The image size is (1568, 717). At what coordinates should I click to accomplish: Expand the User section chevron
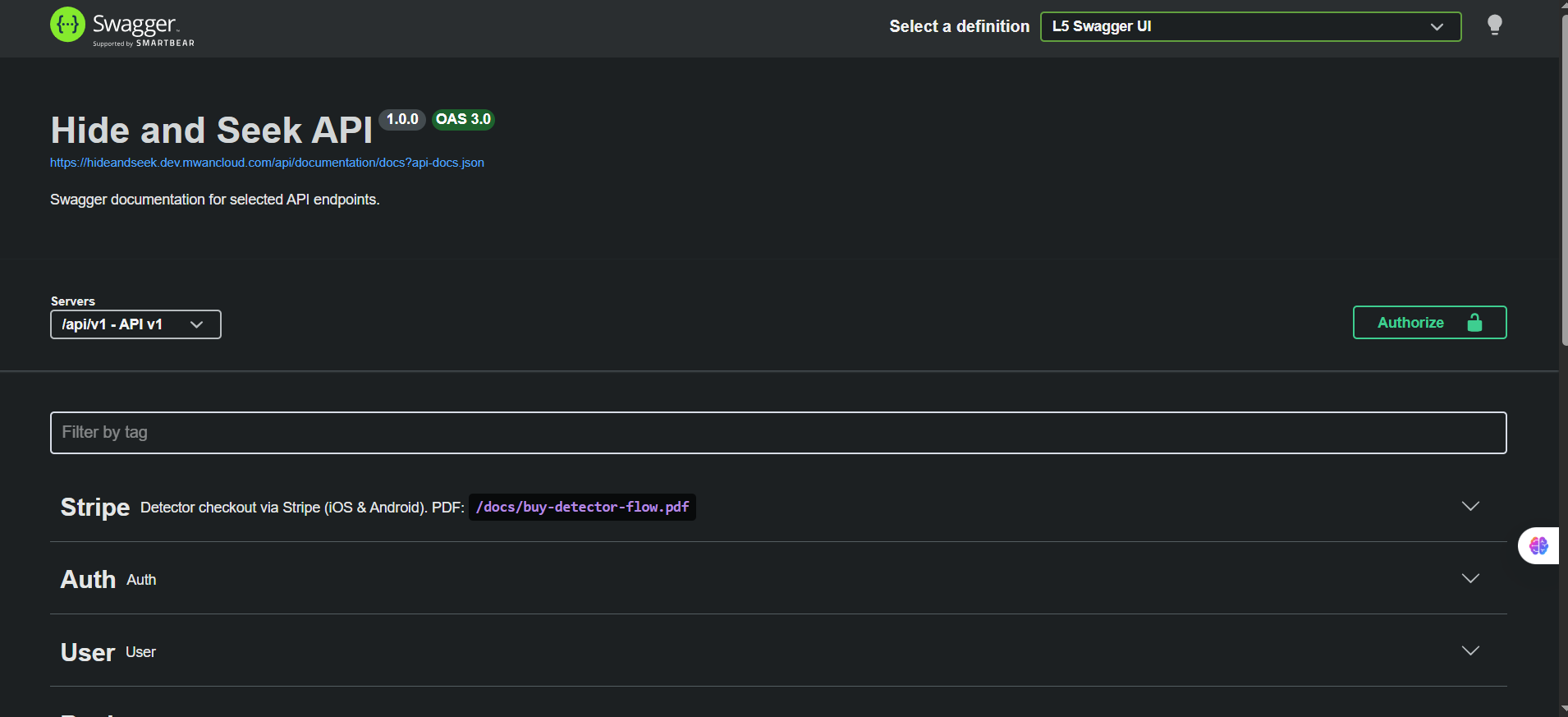coord(1470,650)
